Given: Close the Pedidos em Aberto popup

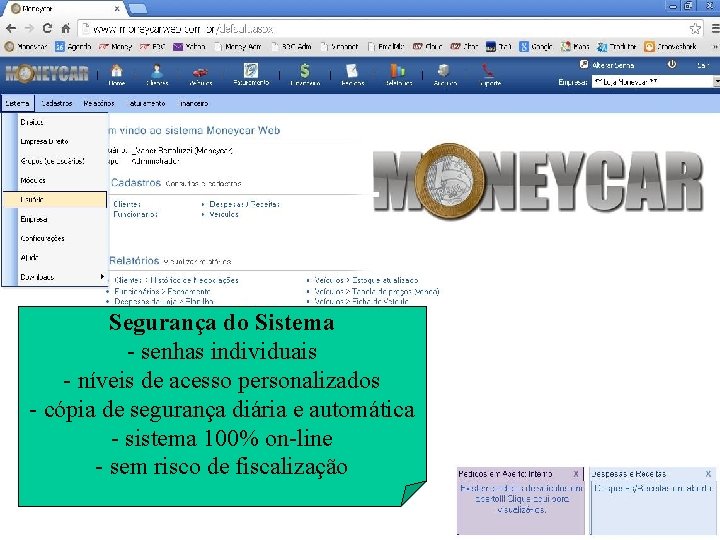Looking at the screenshot, I should pos(575,473).
